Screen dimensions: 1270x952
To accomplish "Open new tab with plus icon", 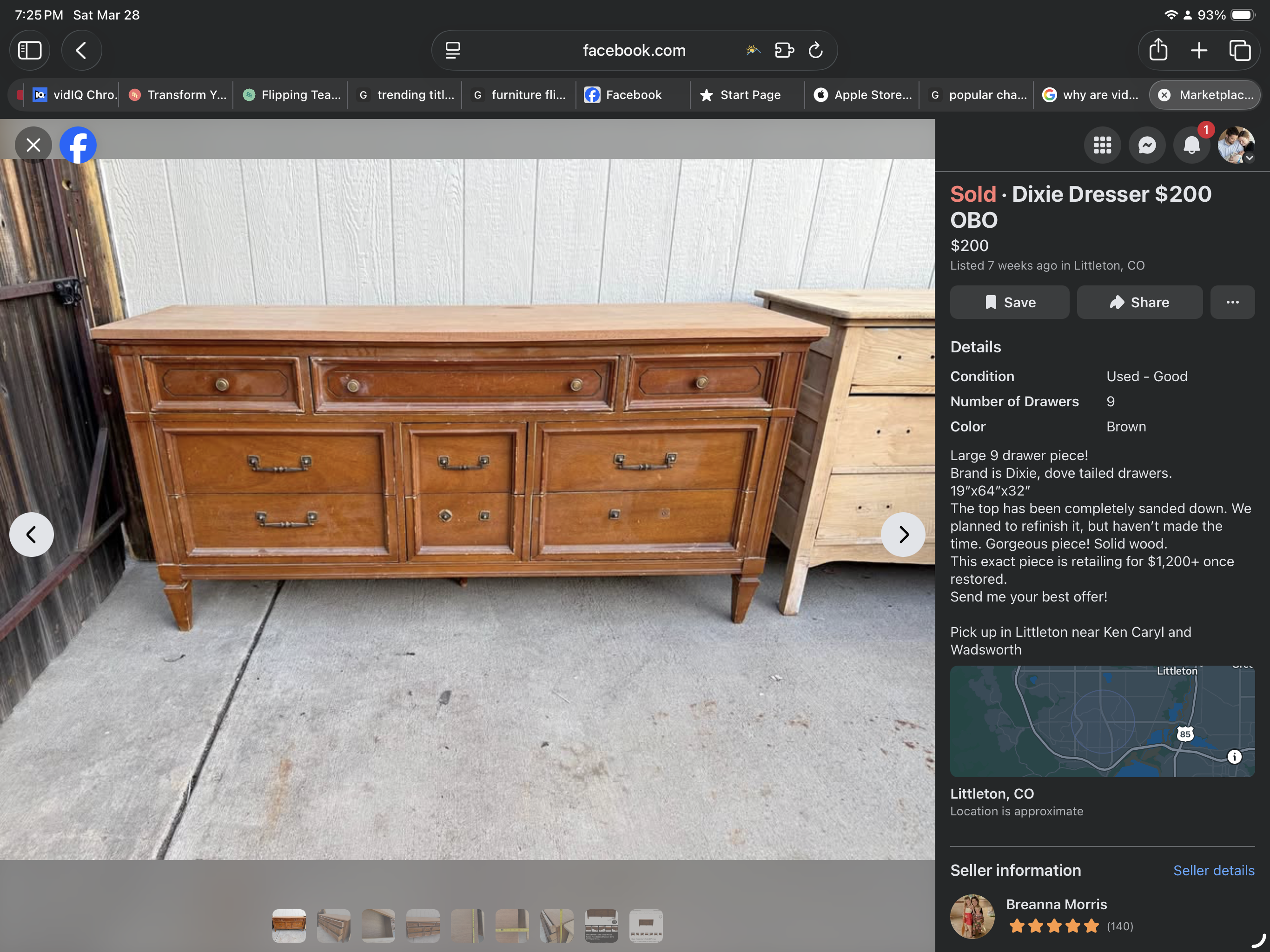I will point(1199,51).
